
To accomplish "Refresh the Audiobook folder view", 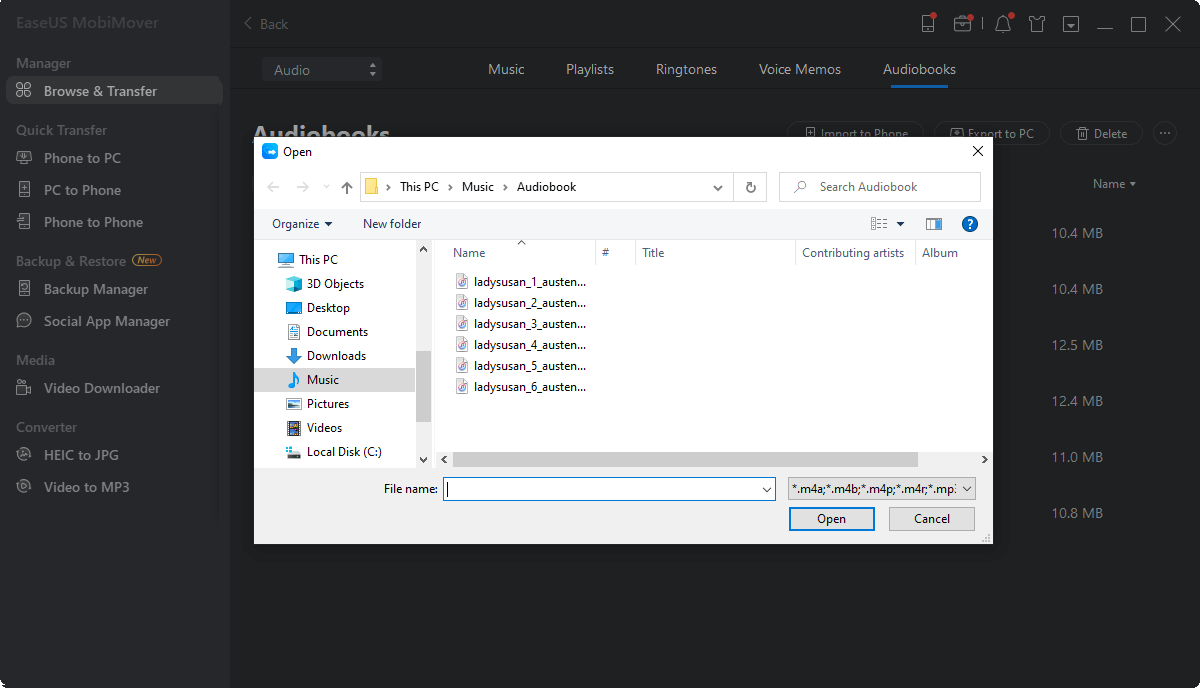I will click(x=750, y=187).
